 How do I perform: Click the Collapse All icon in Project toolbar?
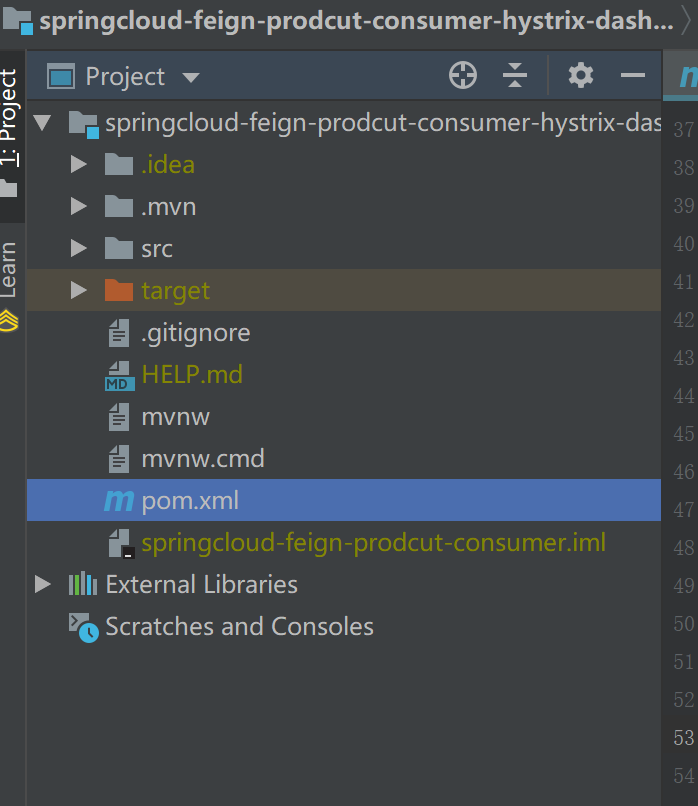point(515,76)
